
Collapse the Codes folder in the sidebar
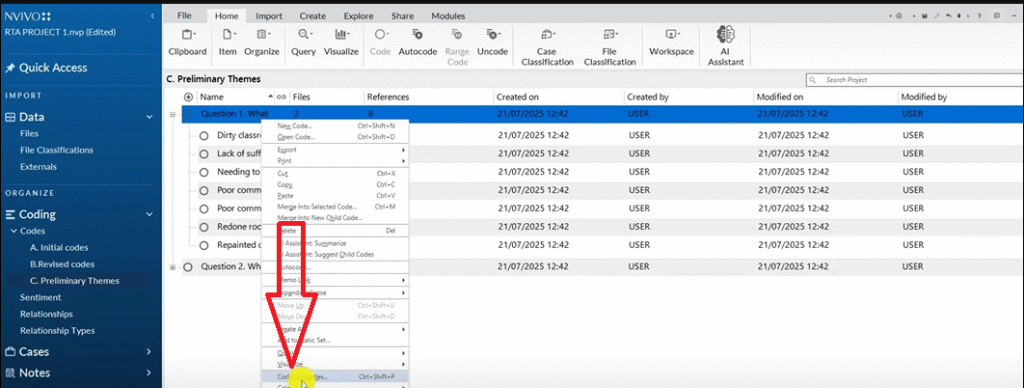coord(14,231)
